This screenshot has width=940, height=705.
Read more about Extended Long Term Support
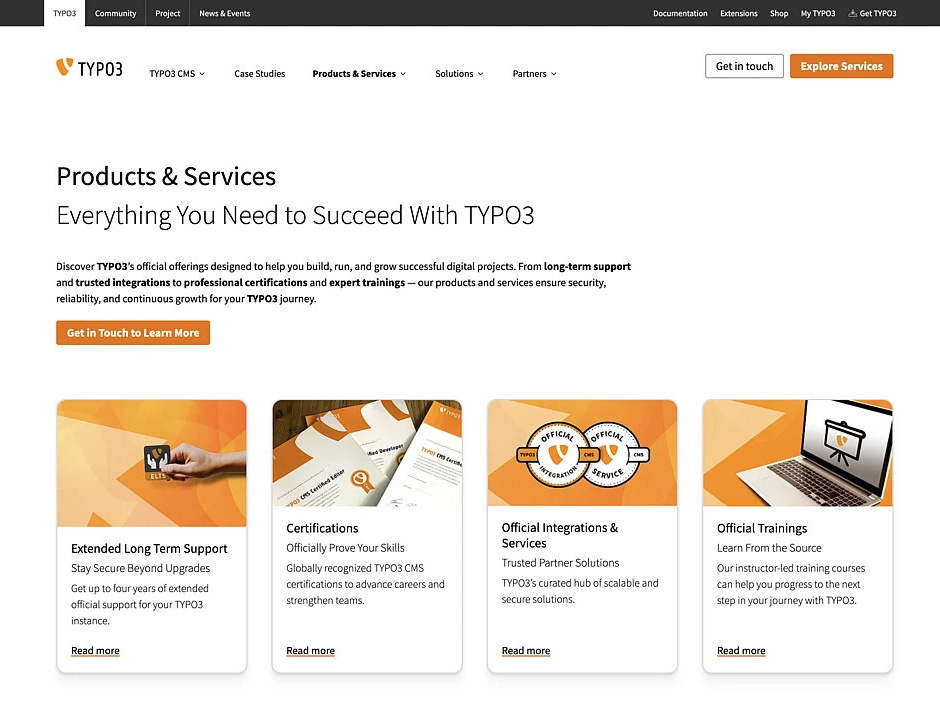point(95,650)
